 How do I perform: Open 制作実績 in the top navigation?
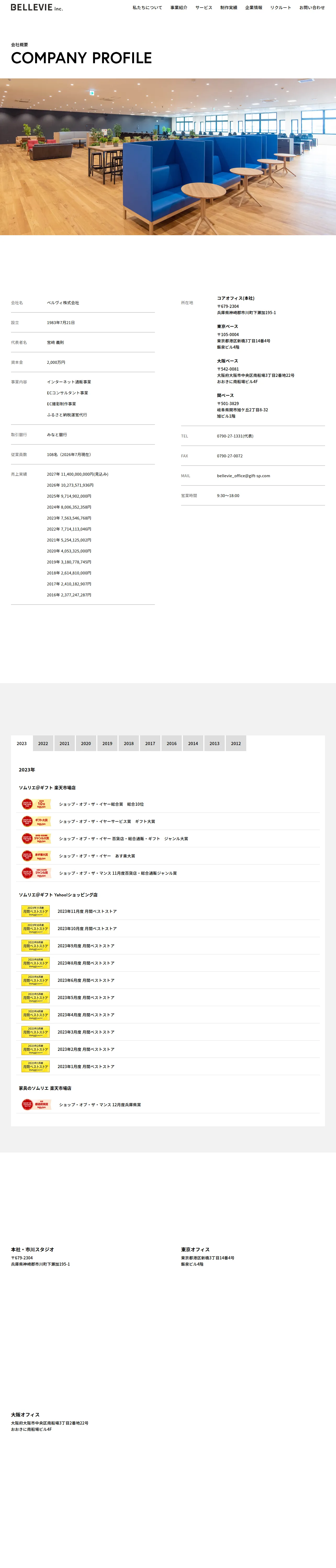tap(229, 8)
